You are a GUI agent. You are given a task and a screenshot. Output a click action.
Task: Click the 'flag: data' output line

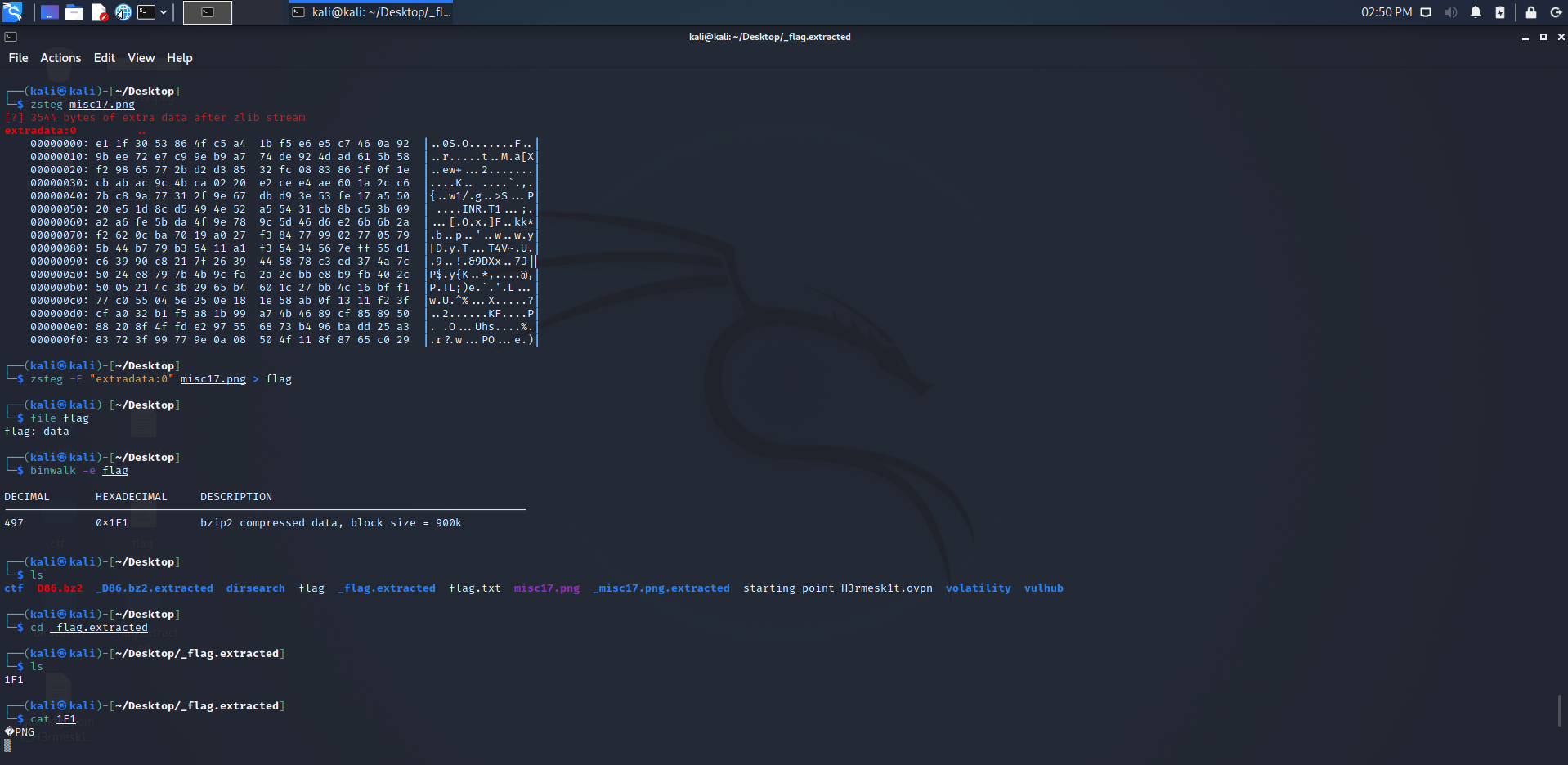click(37, 432)
